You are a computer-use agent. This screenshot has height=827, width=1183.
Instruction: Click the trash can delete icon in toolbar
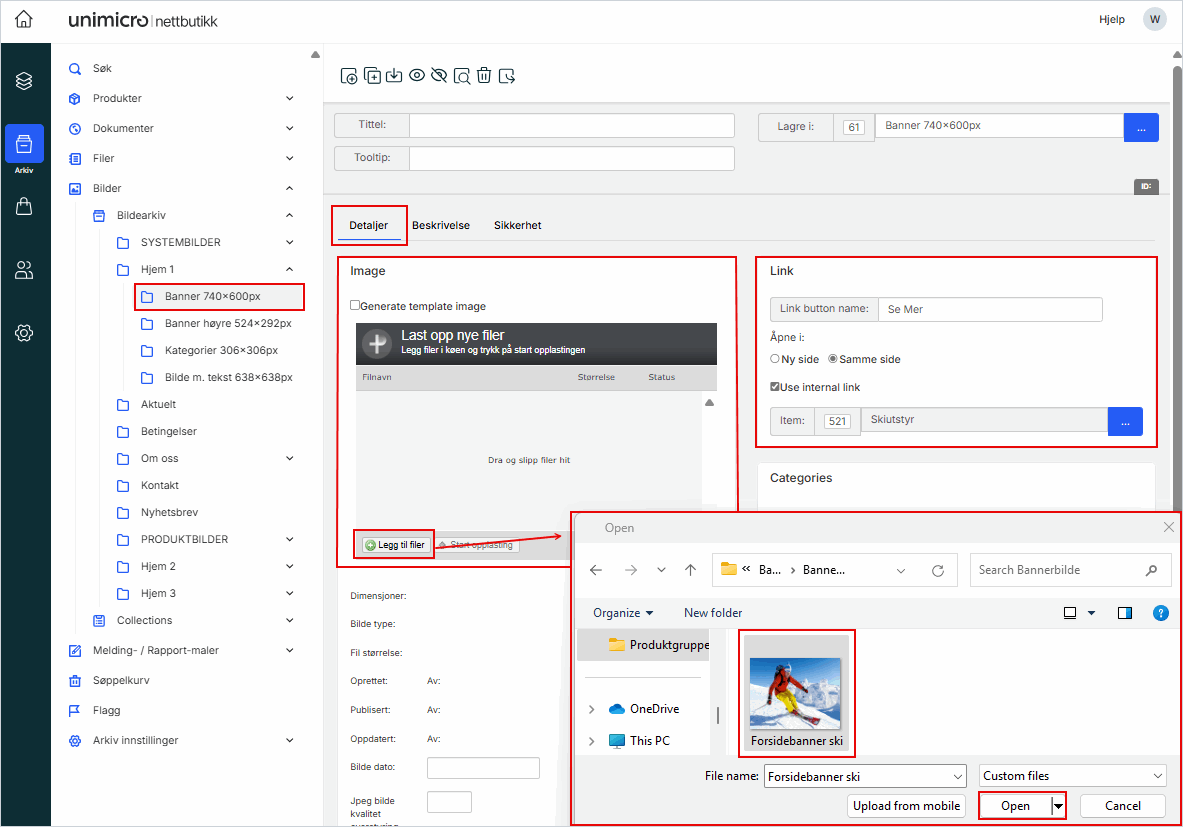484,76
